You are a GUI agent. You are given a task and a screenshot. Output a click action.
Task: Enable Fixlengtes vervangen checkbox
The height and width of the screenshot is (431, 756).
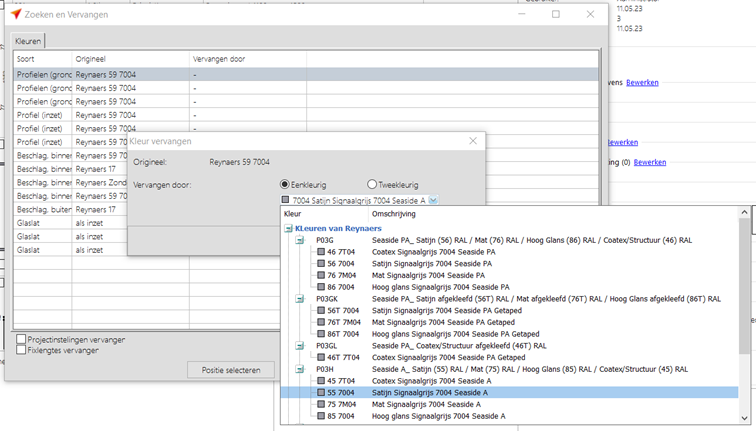[x=21, y=350]
